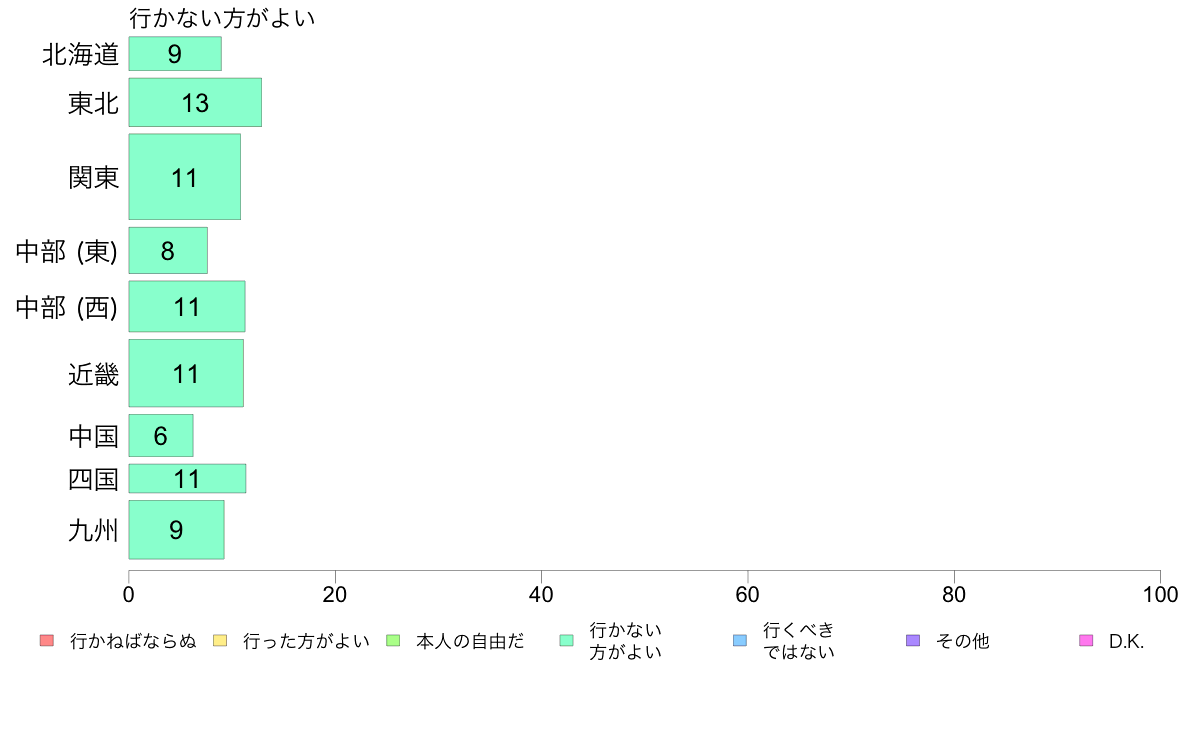Click the D.K. legend label text

(1126, 641)
